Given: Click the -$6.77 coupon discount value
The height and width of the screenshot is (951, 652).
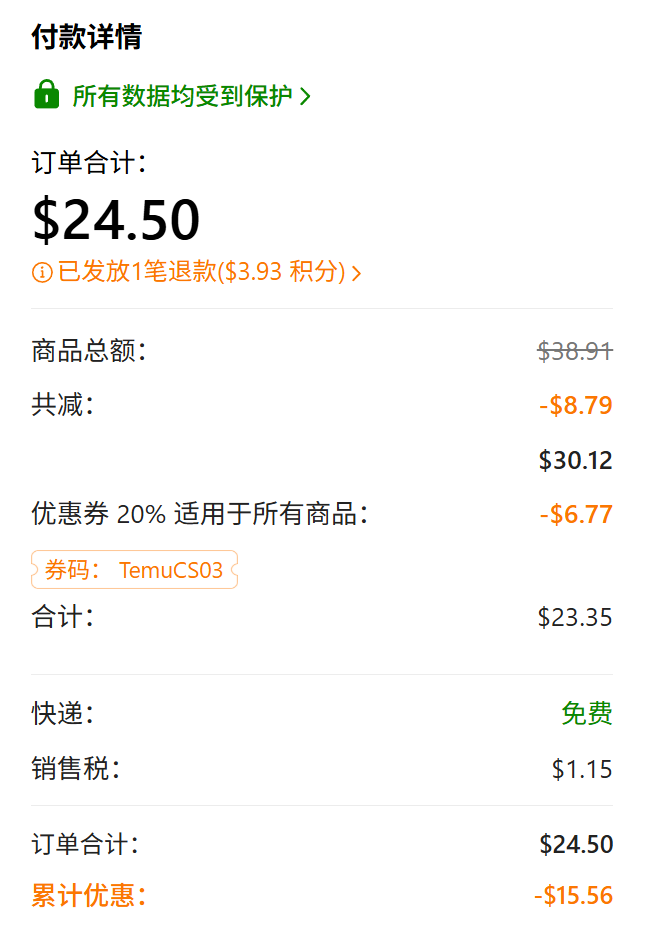Looking at the screenshot, I should tap(575, 515).
